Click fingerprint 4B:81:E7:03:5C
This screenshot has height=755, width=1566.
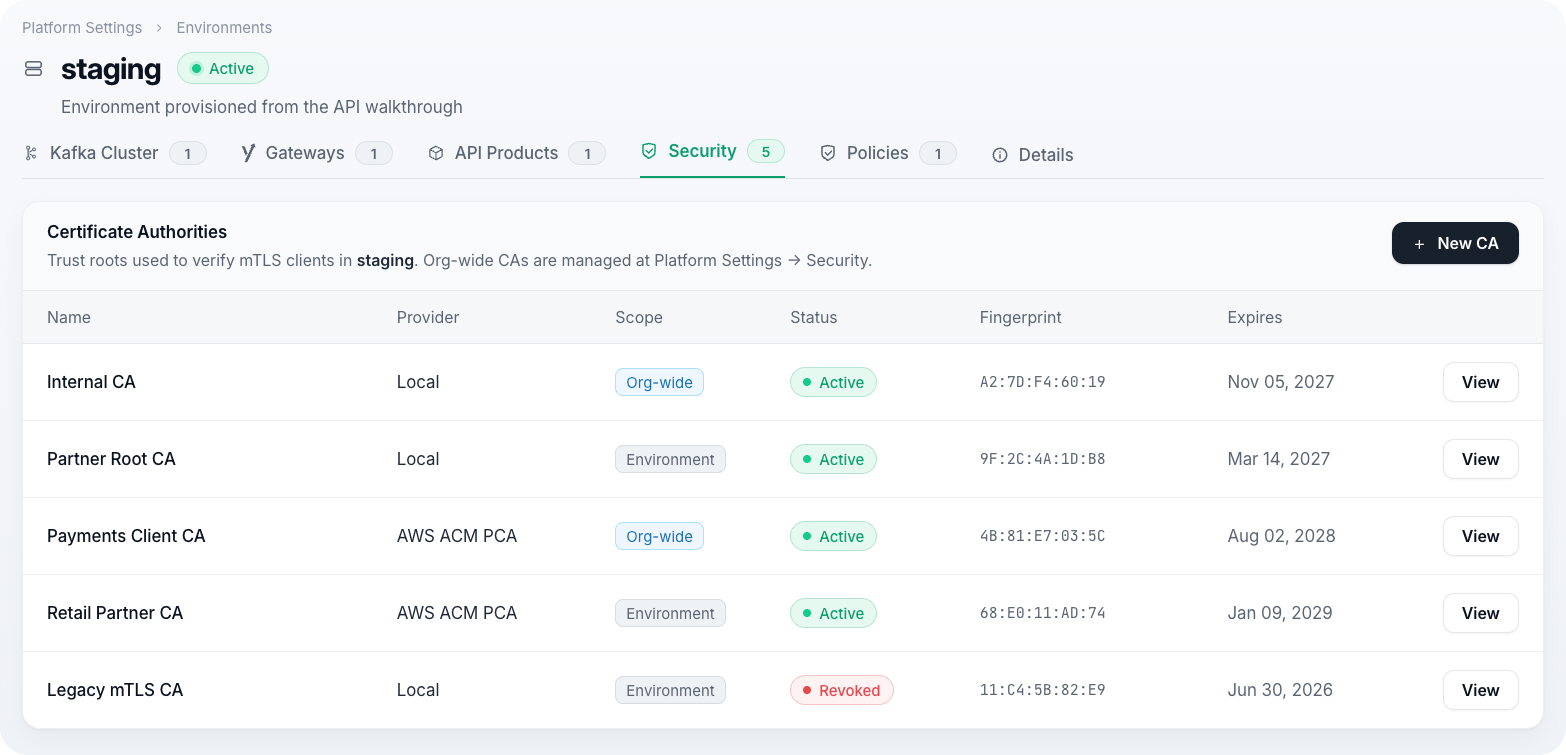pyautogui.click(x=1042, y=536)
